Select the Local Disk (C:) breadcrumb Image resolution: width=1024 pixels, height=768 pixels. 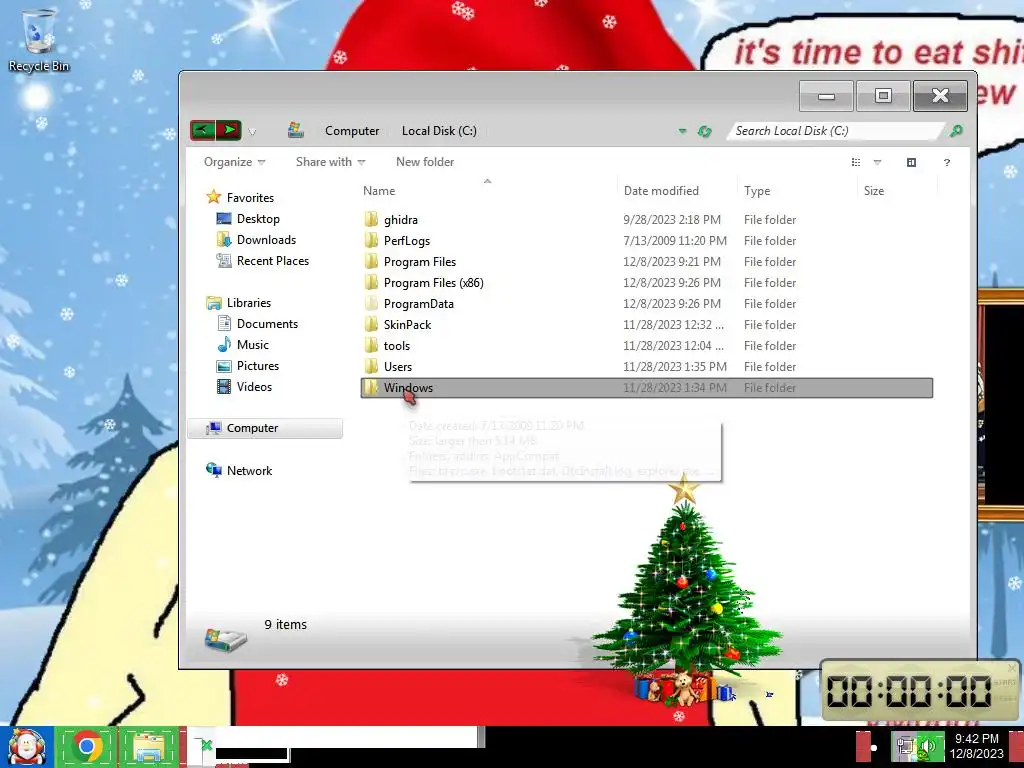[x=439, y=131]
